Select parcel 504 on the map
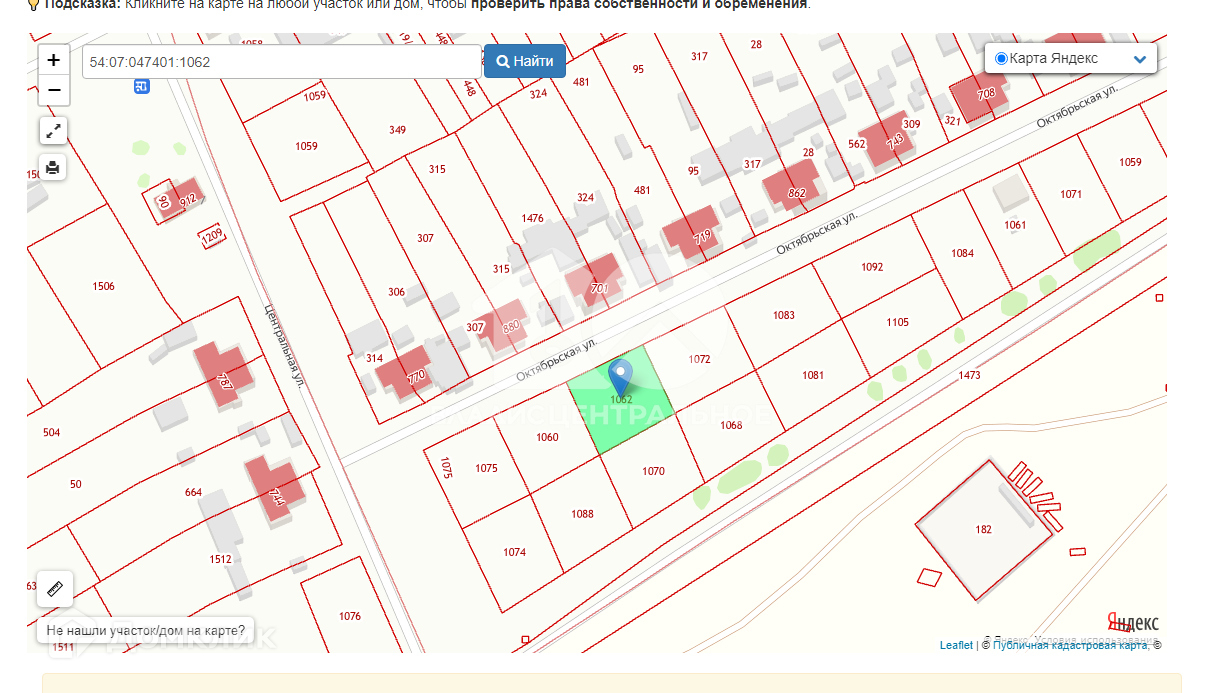This screenshot has width=1217, height=693. [52, 433]
